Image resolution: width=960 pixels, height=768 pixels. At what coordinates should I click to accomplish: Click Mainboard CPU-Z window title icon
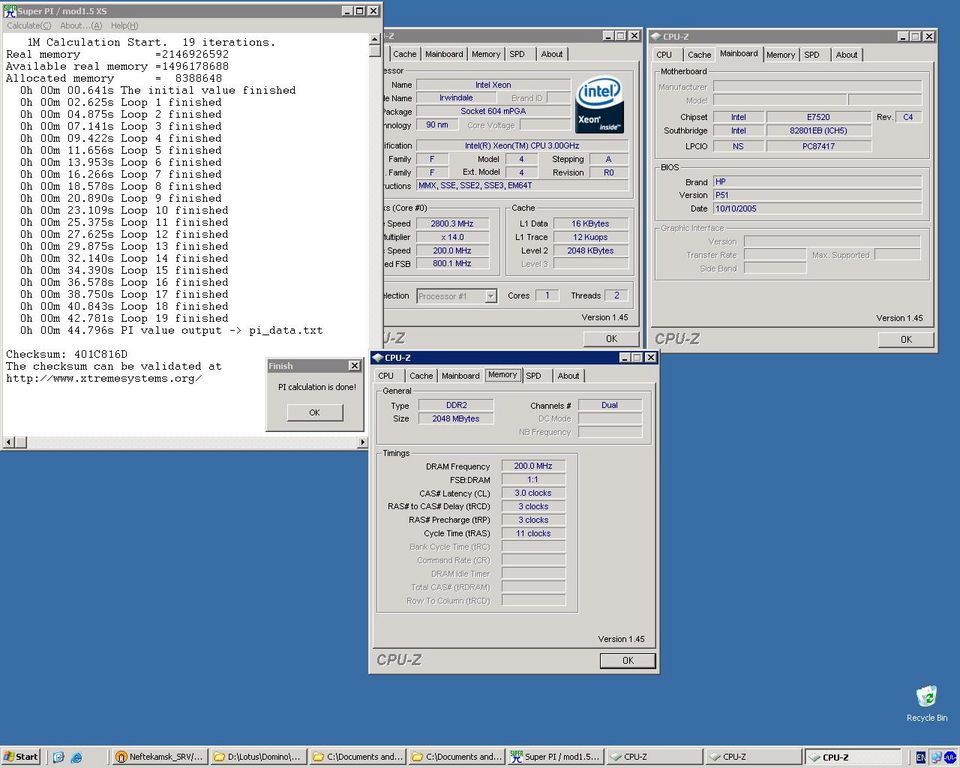pos(656,37)
